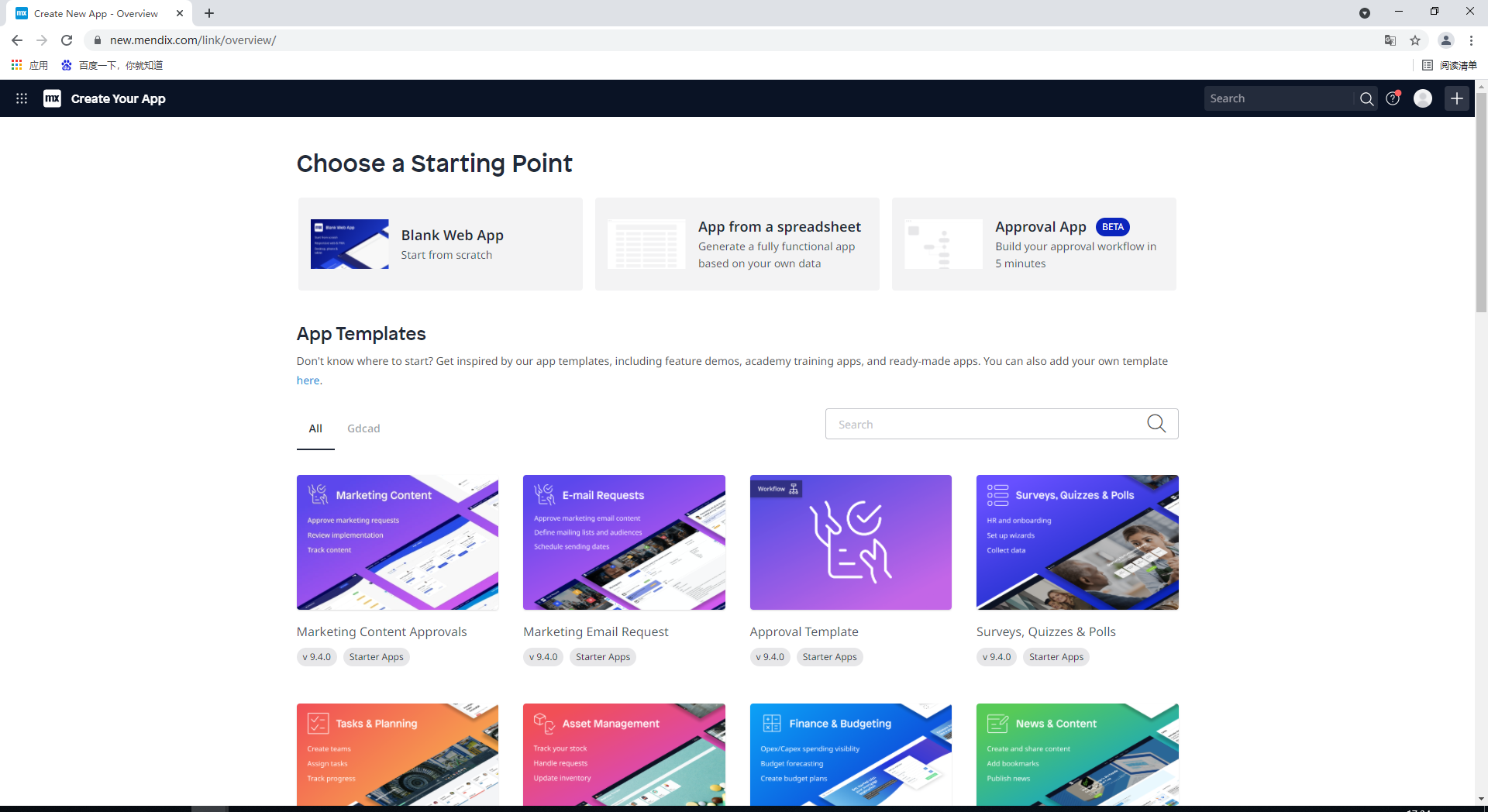Click the Approval Template title text
This screenshot has width=1488, height=812.
pyautogui.click(x=804, y=631)
